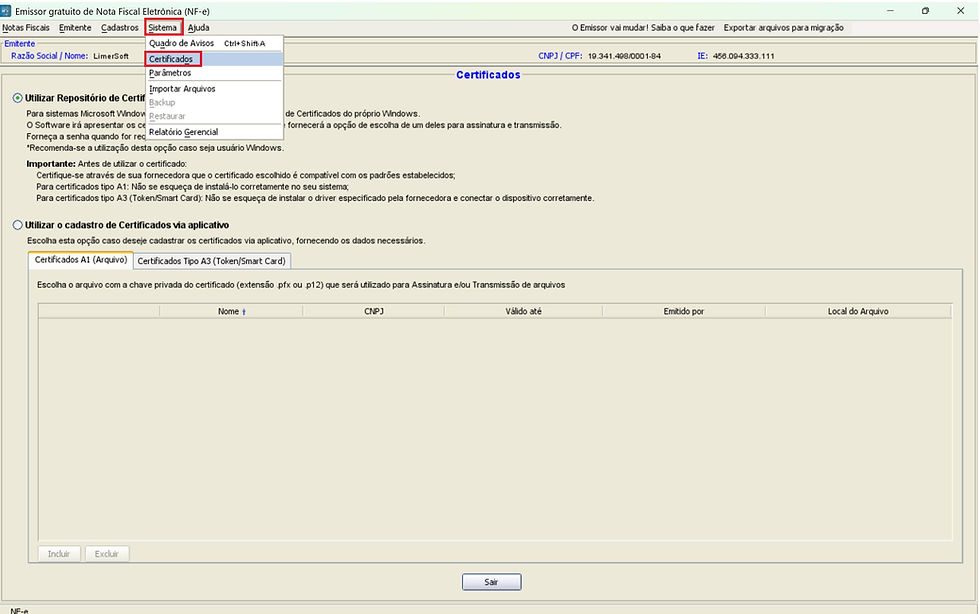The width and height of the screenshot is (980, 614).
Task: Open the Cadastros menu
Action: tap(119, 28)
